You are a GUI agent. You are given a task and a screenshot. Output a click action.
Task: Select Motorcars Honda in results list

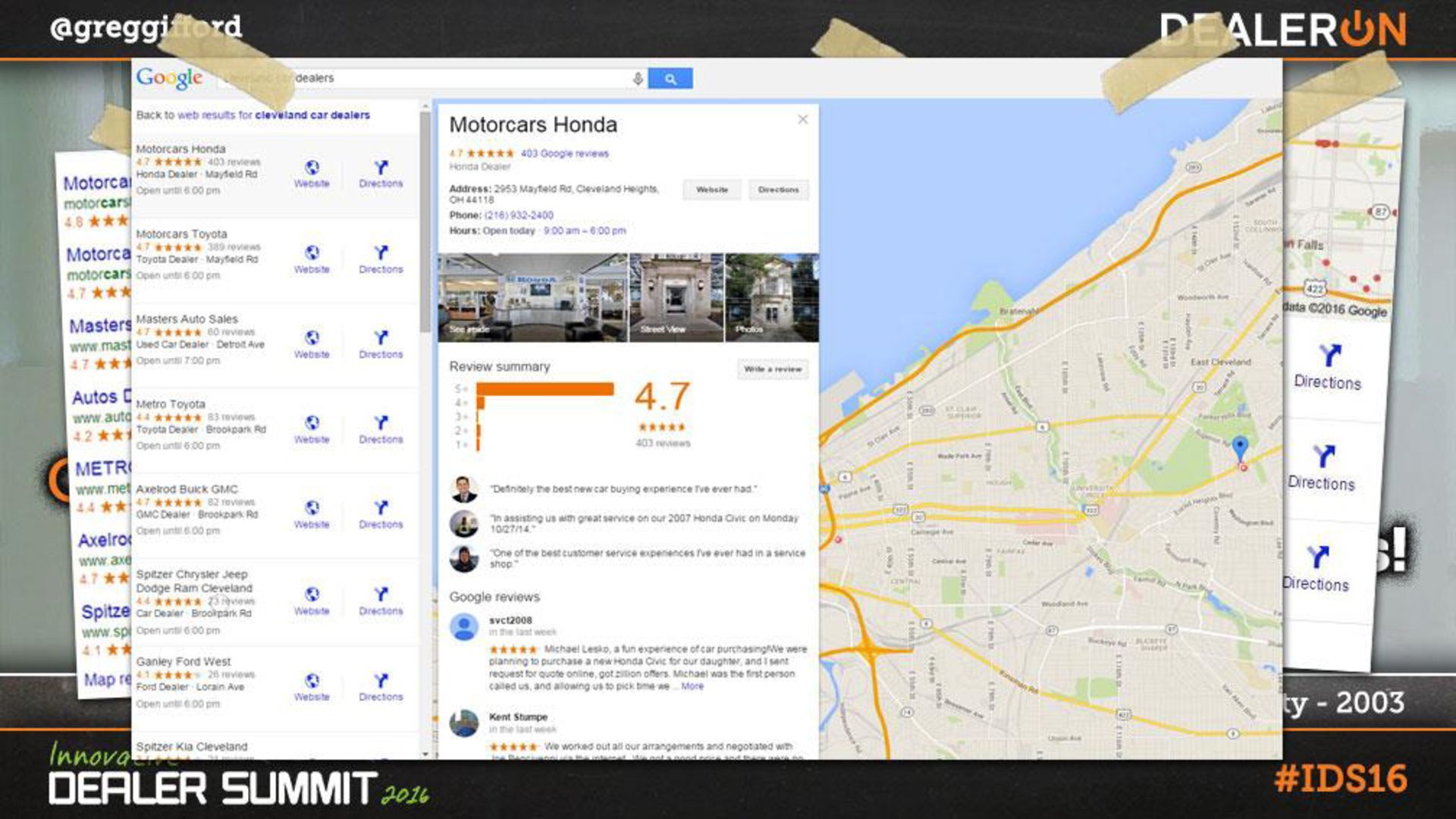[180, 149]
